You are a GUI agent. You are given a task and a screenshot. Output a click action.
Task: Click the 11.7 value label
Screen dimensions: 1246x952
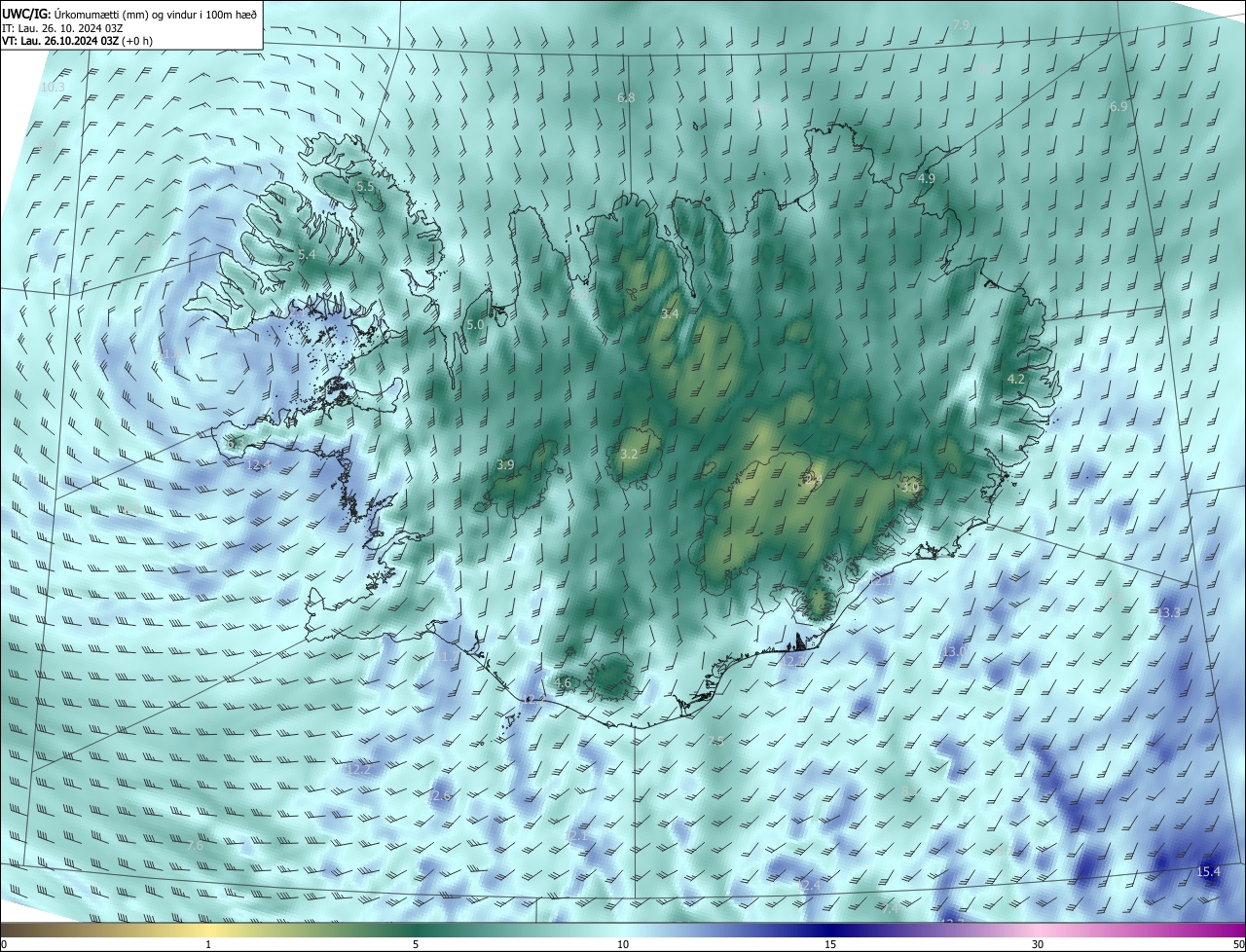pos(447,658)
